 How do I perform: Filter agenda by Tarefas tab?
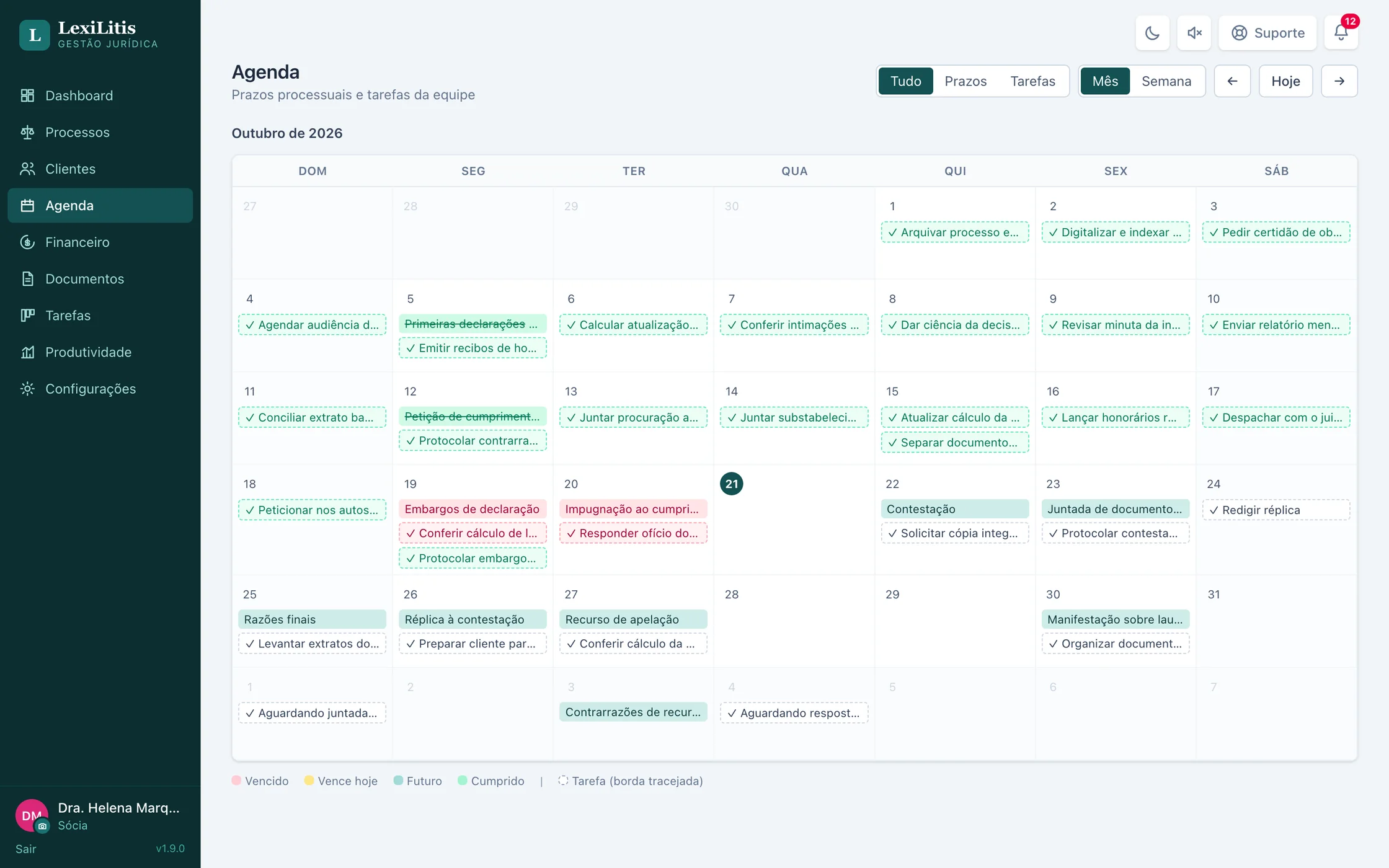point(1032,81)
